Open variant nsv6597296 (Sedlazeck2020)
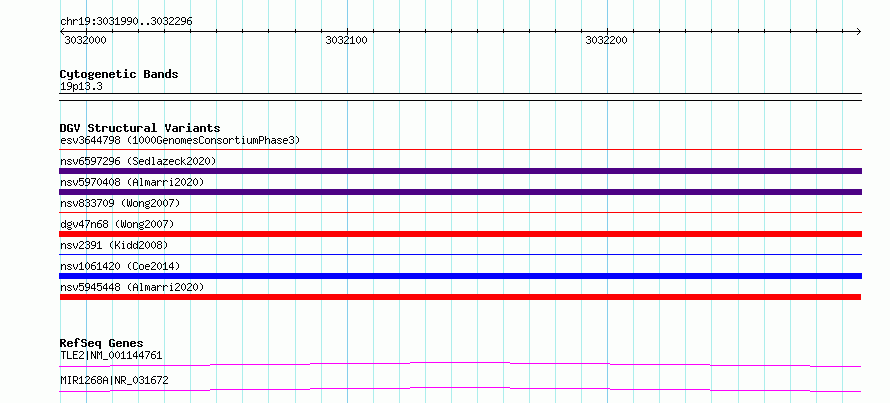 (138, 161)
